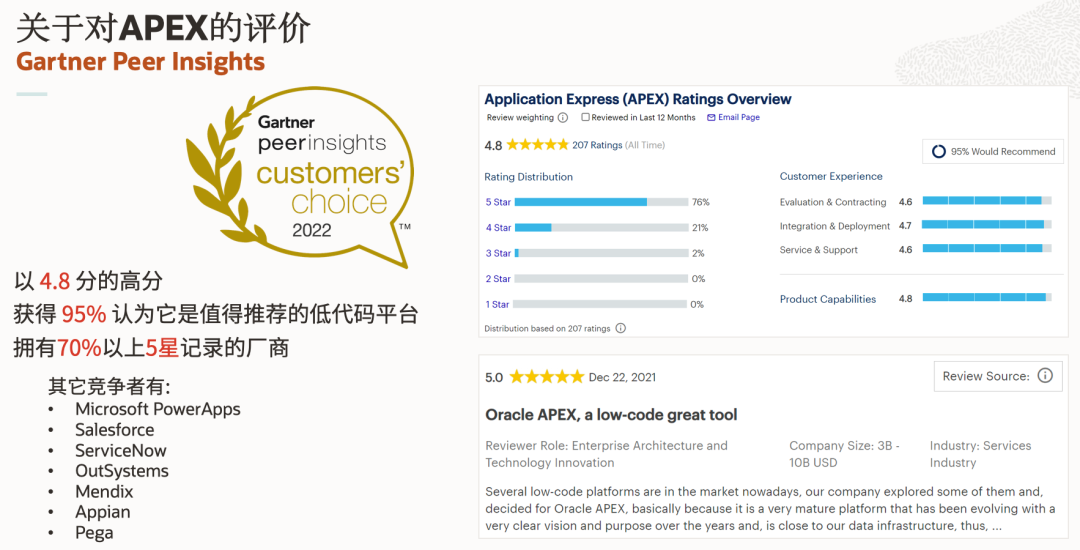Select the 5 Star rating filter
1080x550 pixels.
[498, 202]
